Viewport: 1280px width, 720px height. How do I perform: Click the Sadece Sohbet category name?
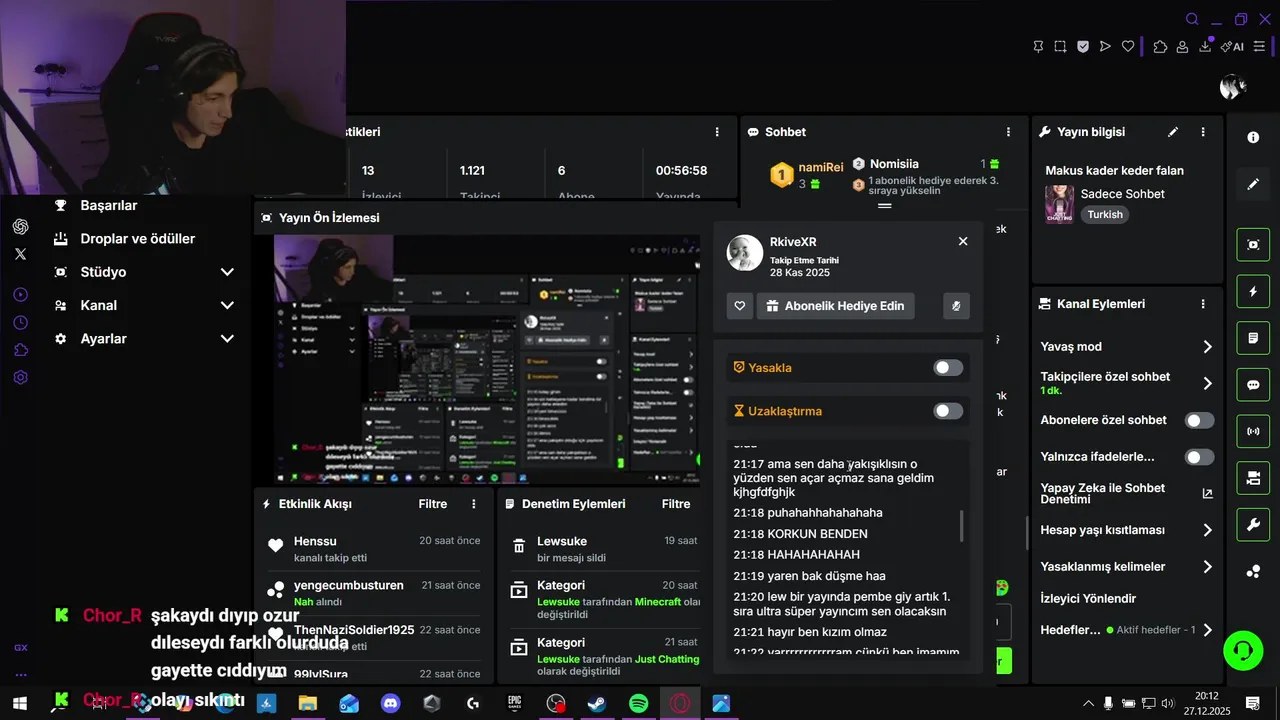click(x=1122, y=194)
